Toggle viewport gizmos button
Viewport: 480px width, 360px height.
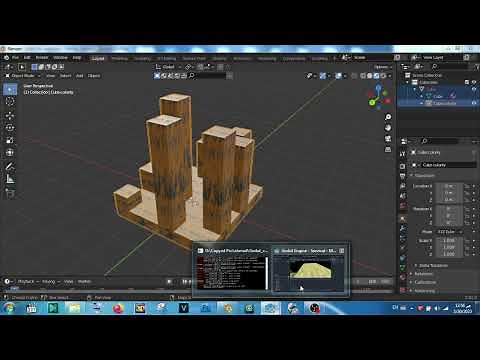[x=323, y=76]
